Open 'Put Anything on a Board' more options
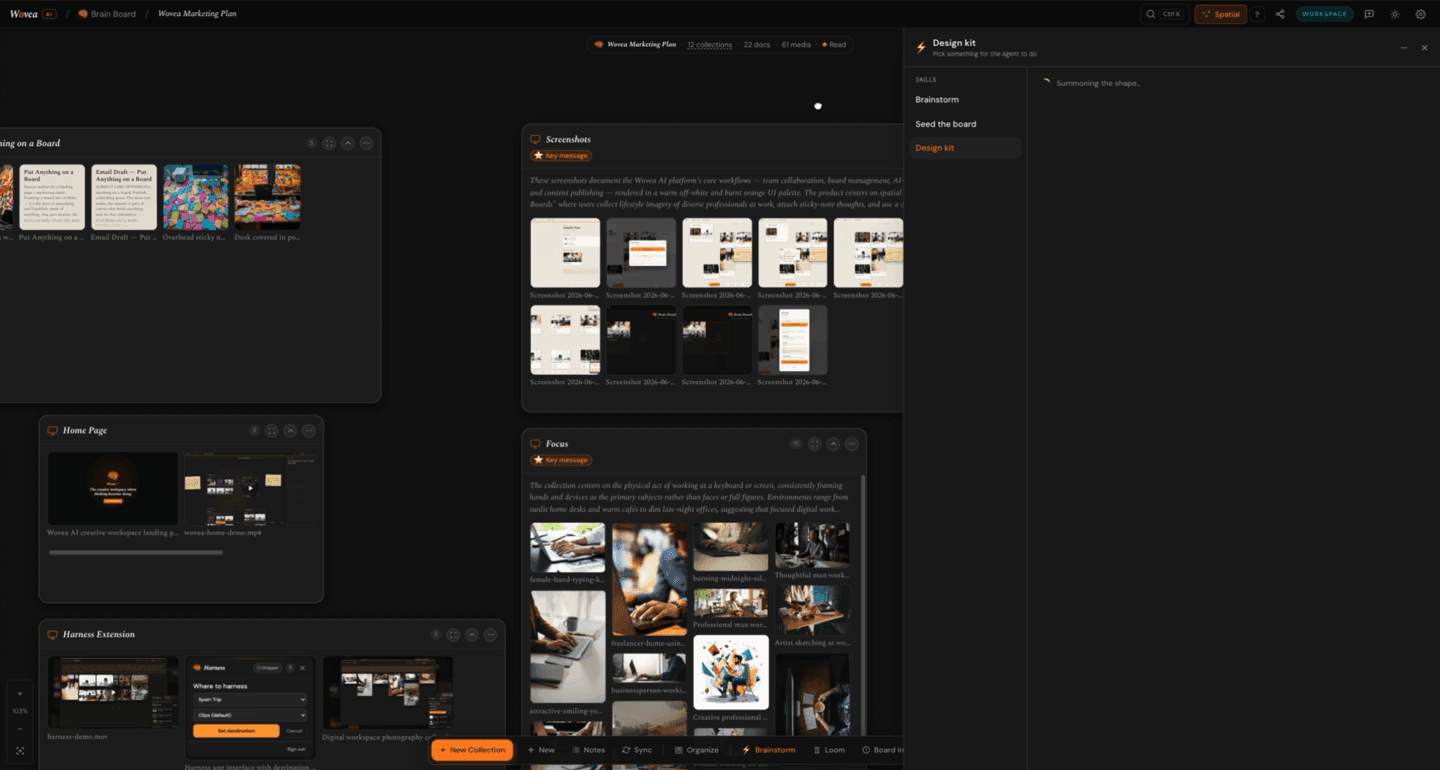This screenshot has height=770, width=1440. pos(367,144)
